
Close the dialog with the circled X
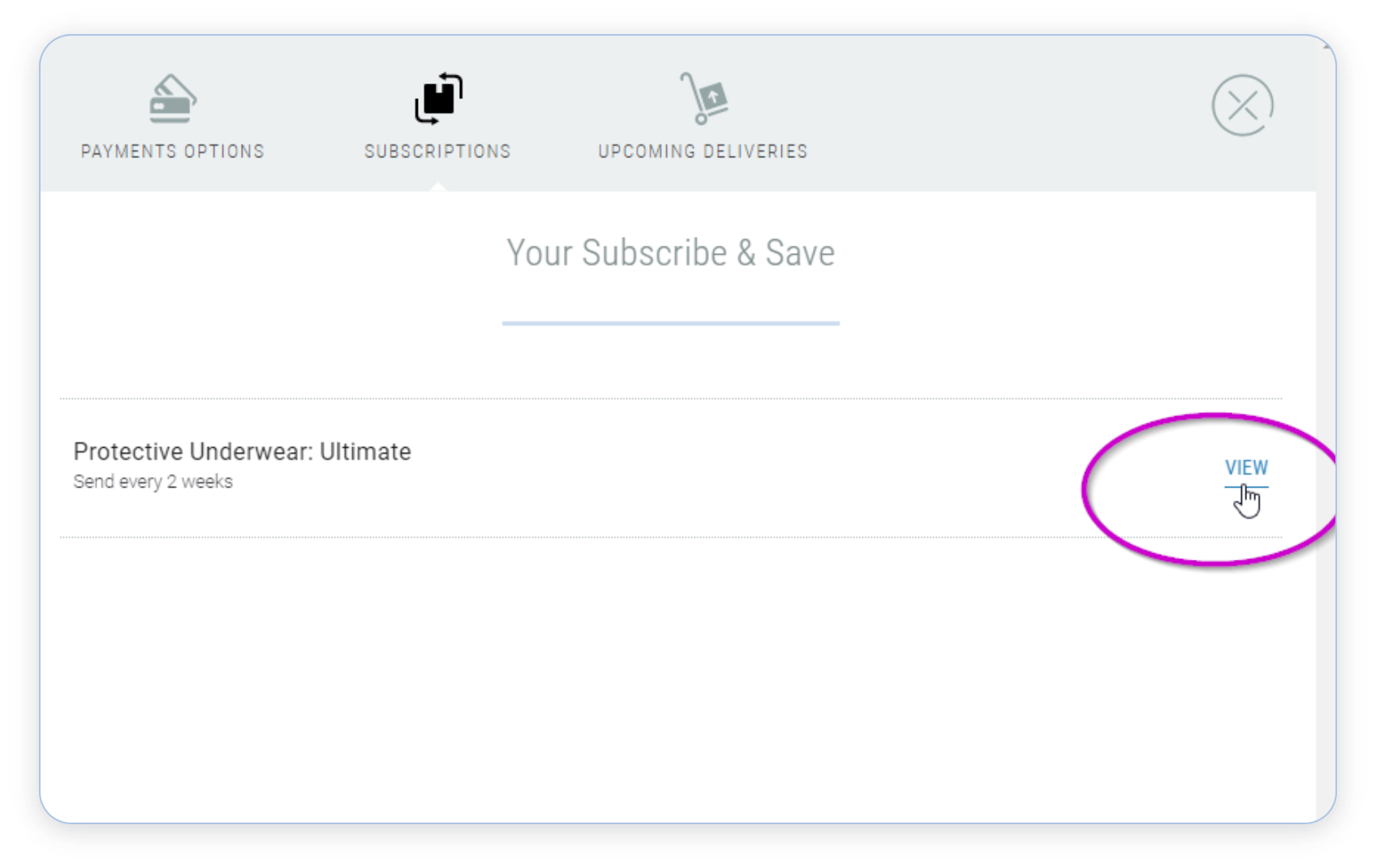(x=1242, y=105)
